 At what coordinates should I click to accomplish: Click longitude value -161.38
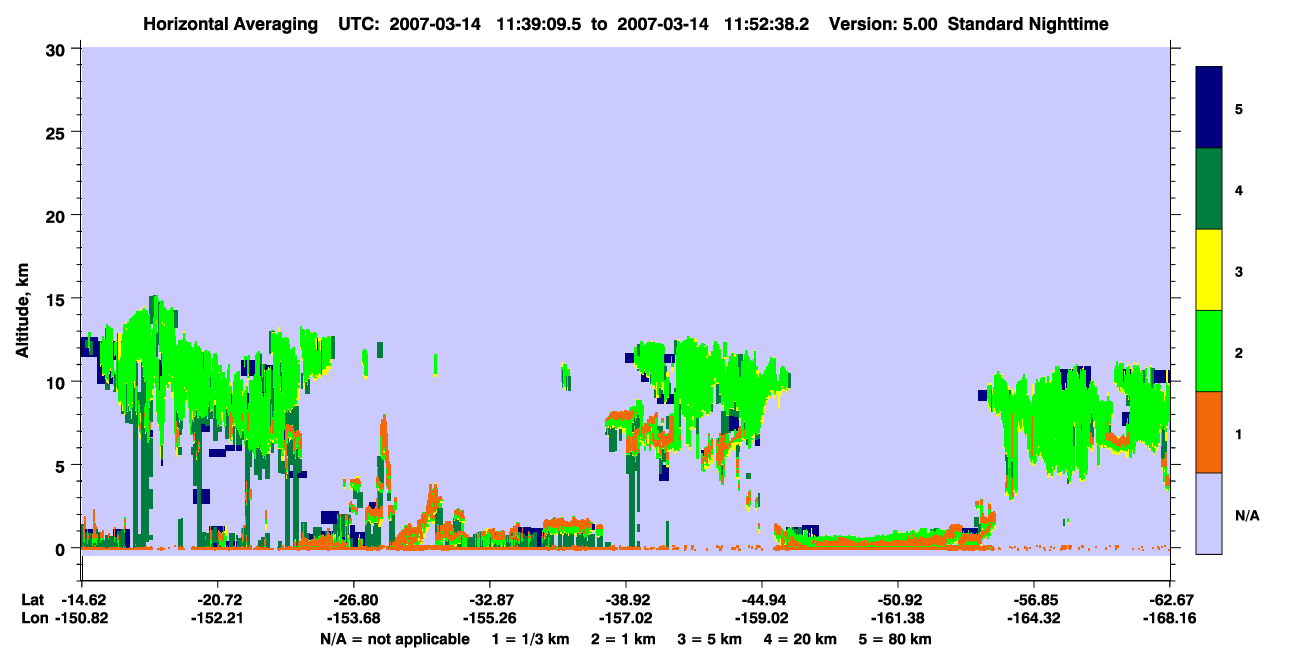[x=898, y=618]
